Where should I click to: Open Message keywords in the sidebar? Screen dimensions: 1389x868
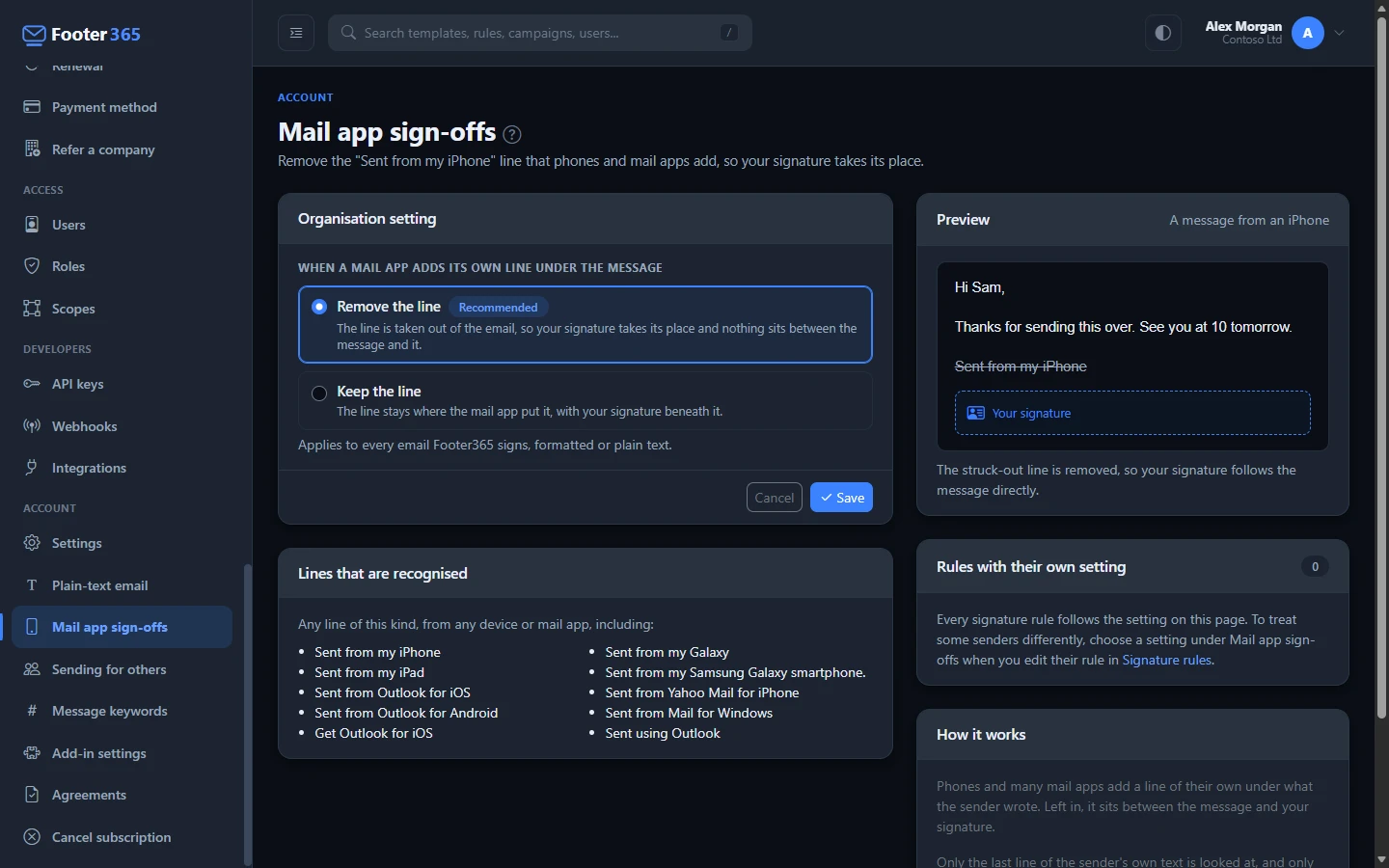tap(122, 711)
